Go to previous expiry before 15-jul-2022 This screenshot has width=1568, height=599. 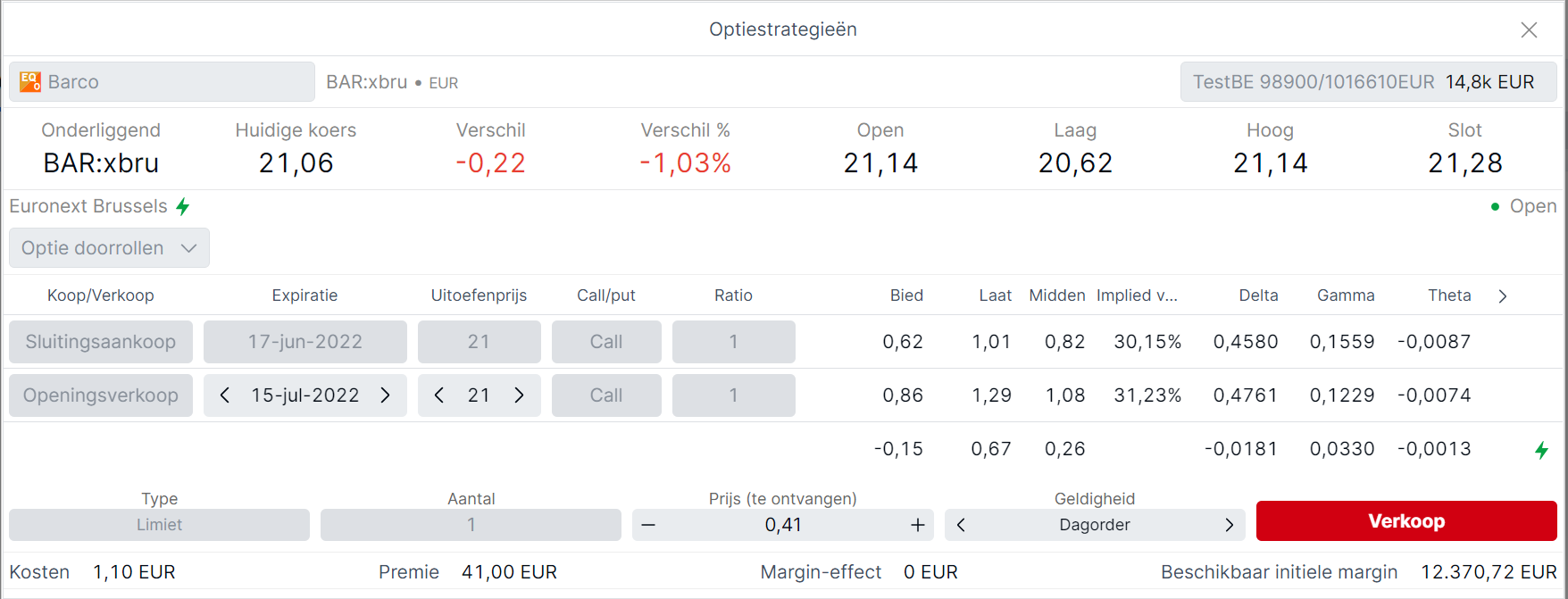pos(225,395)
